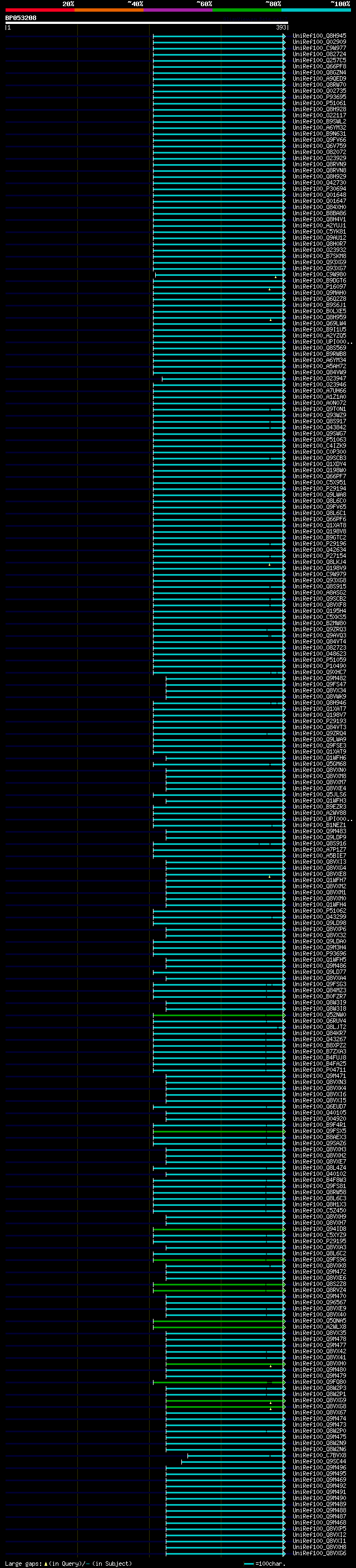The width and height of the screenshot is (356, 1568).
Task: Select label UniRef100_Q66PF8
Action: pos(319,66)
